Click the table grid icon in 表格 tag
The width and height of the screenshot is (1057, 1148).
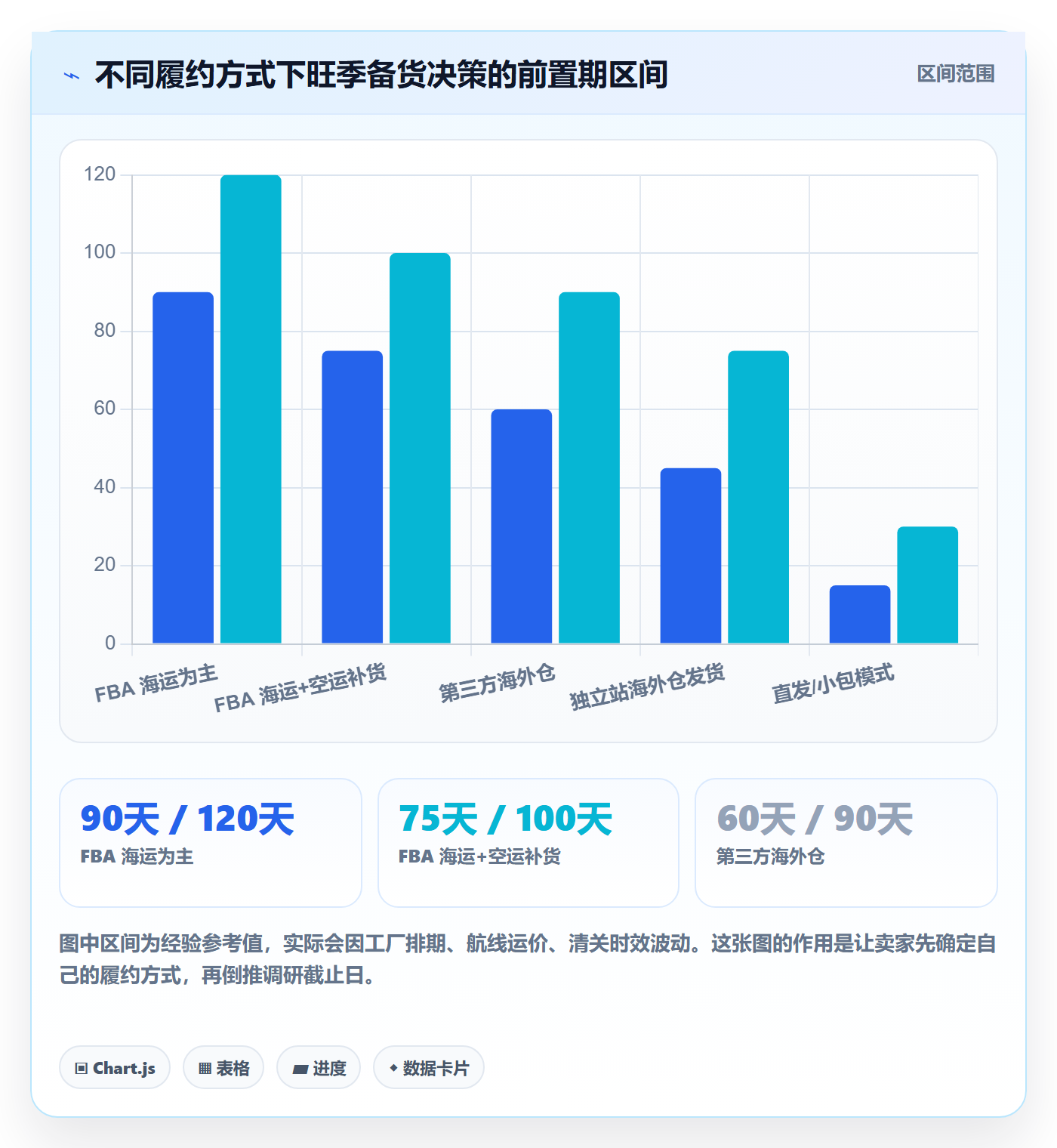coord(205,1068)
